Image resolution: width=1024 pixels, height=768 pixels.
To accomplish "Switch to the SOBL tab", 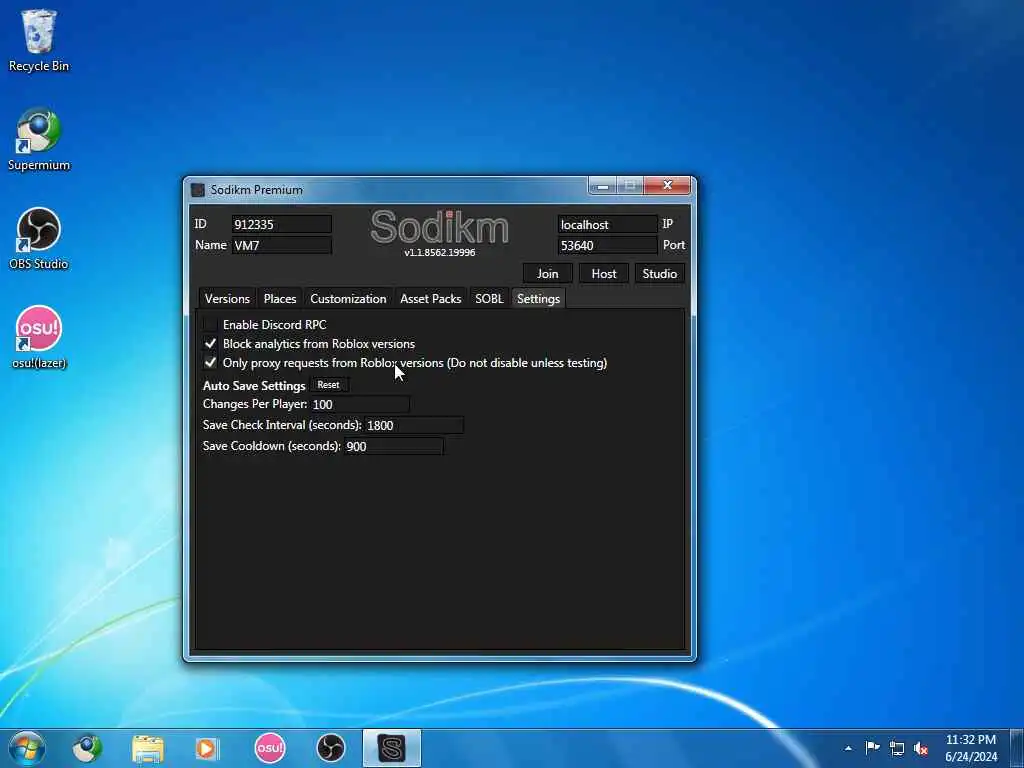I will (x=489, y=298).
